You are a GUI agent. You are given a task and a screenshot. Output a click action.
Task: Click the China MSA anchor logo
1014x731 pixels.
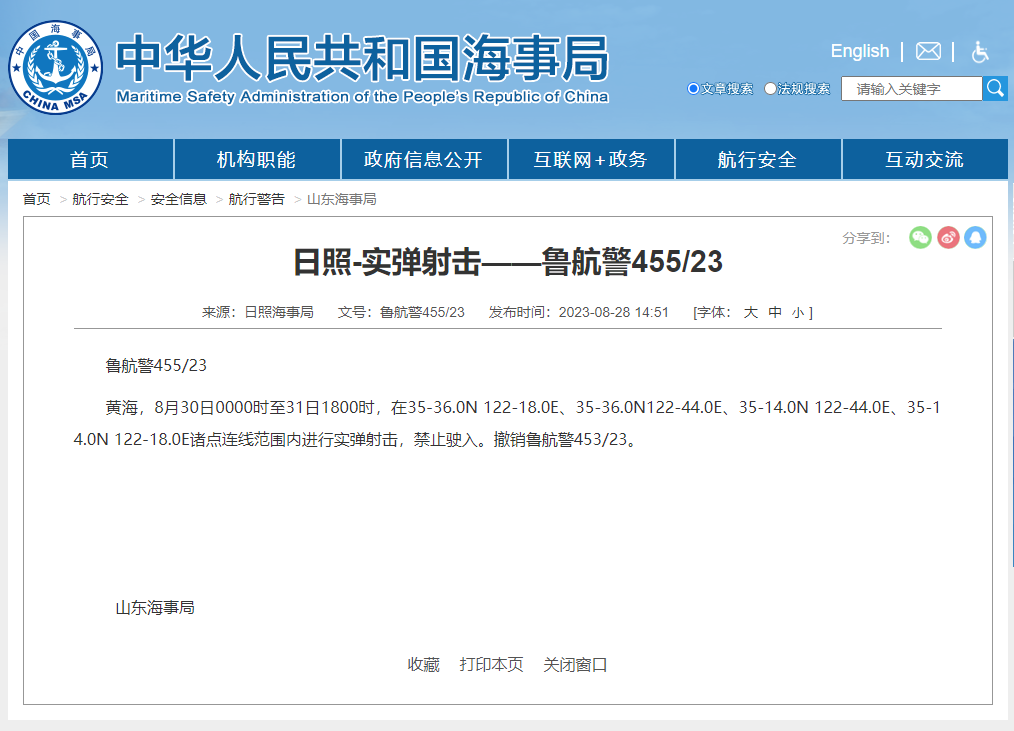point(56,67)
